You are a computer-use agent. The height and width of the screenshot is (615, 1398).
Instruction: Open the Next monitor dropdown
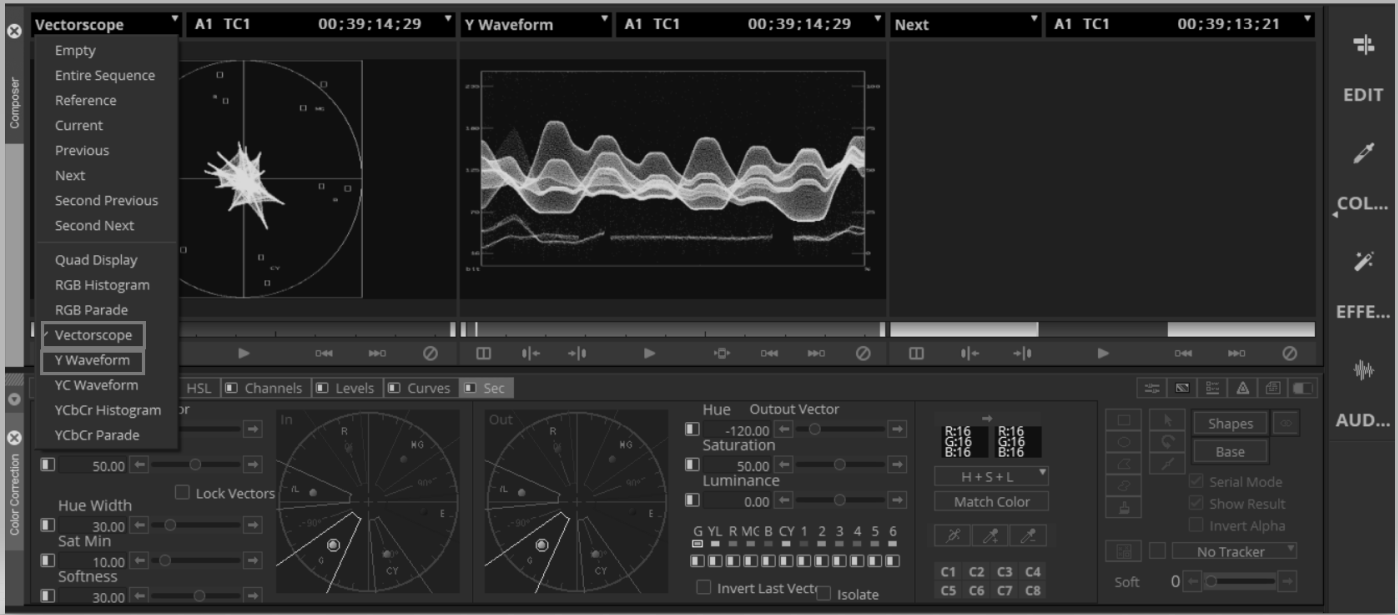1034,18
